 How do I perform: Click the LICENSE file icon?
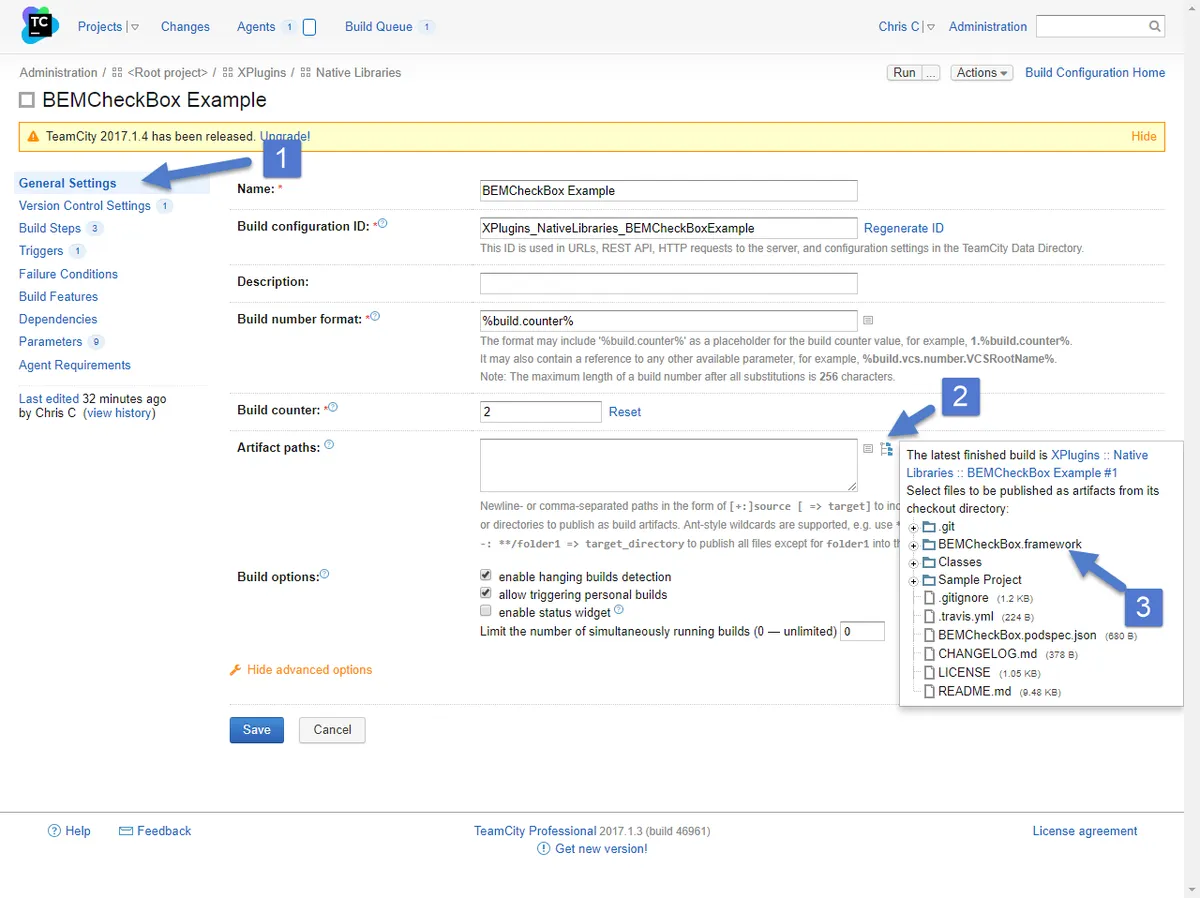point(929,673)
